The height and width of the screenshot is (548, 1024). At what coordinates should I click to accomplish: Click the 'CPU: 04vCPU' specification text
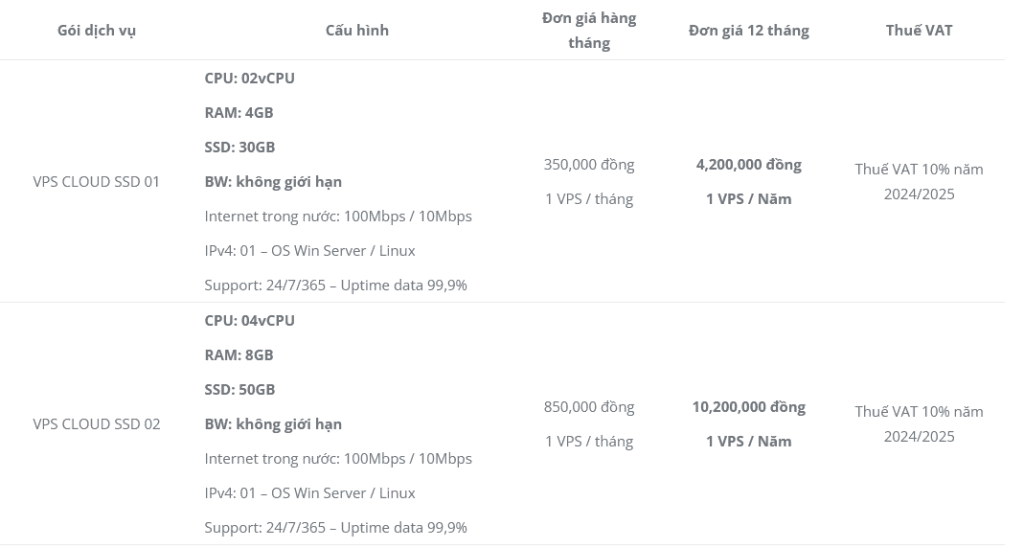click(249, 321)
